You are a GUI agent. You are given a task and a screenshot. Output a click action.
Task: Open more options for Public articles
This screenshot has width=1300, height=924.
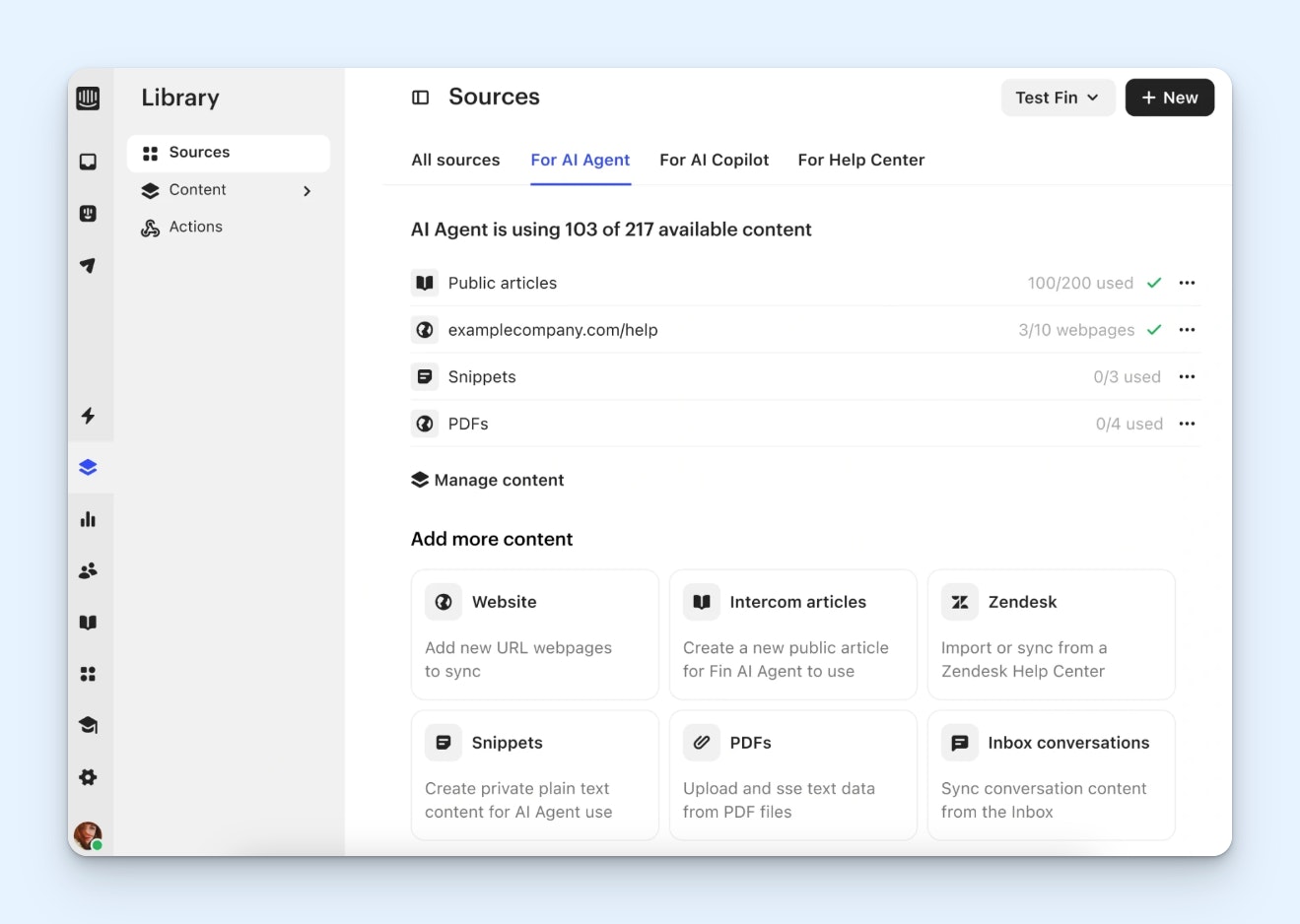(1187, 283)
